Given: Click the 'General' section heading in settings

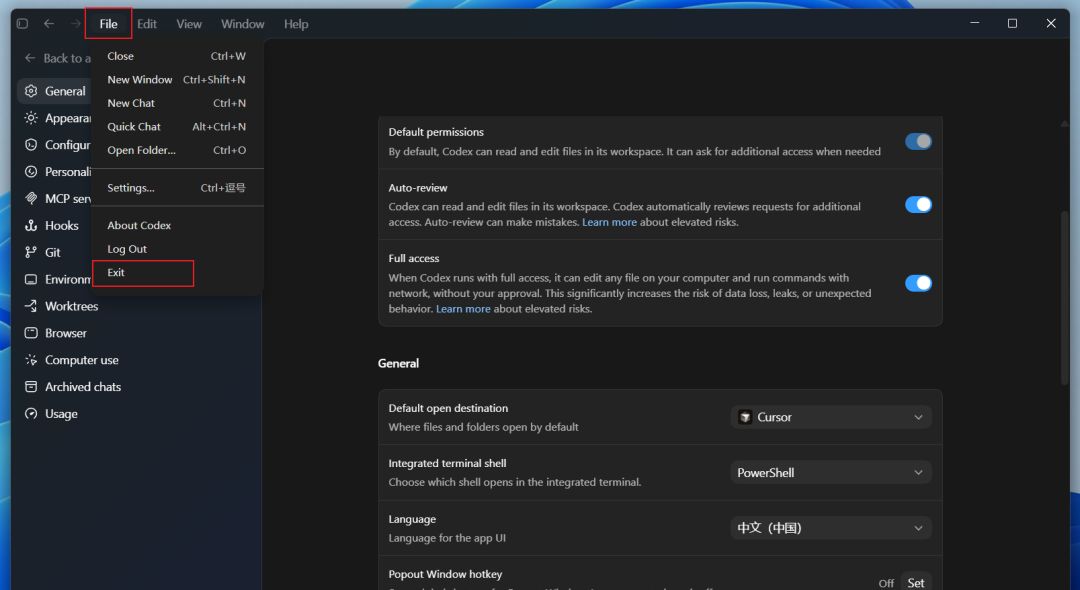Looking at the screenshot, I should [398, 363].
